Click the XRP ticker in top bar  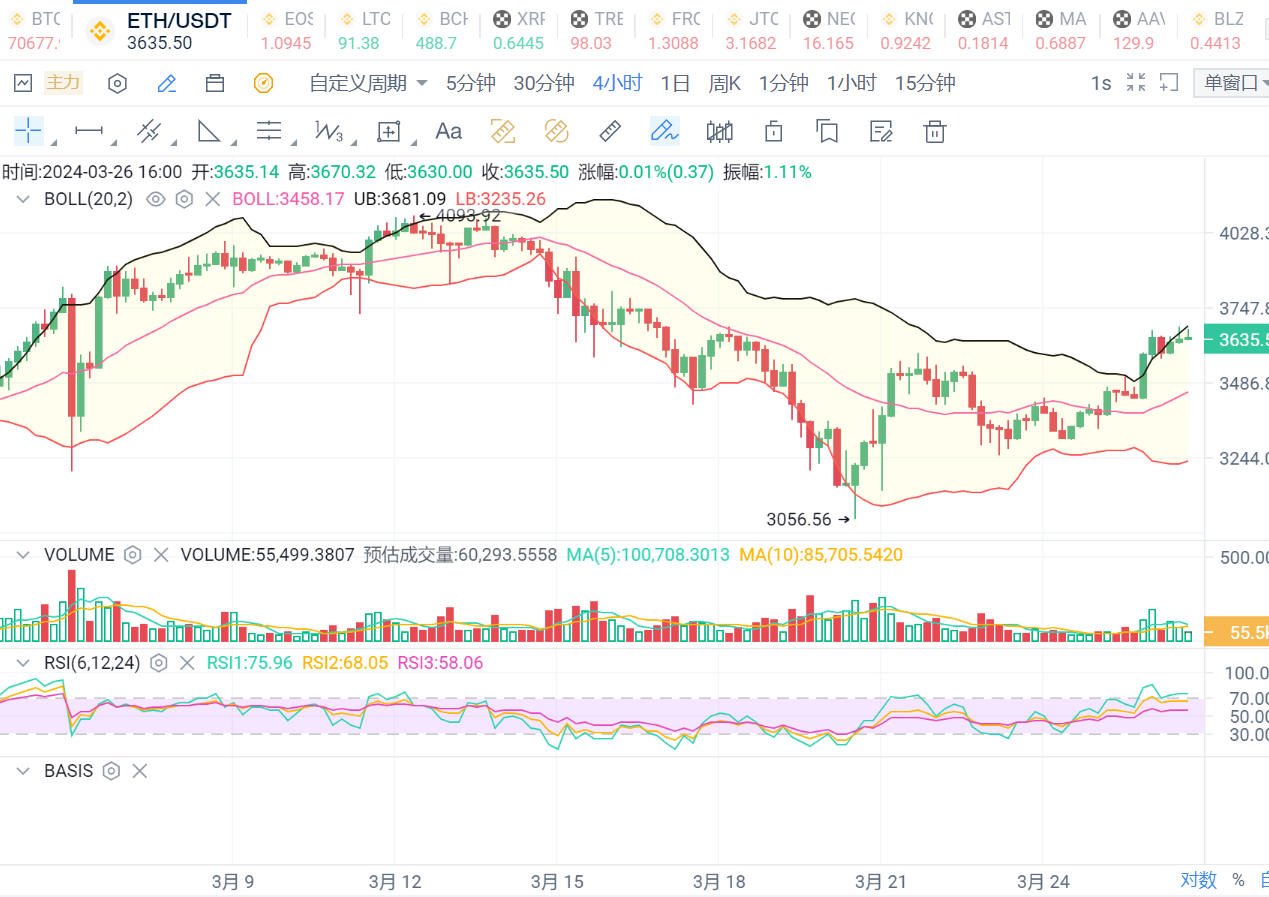click(519, 30)
